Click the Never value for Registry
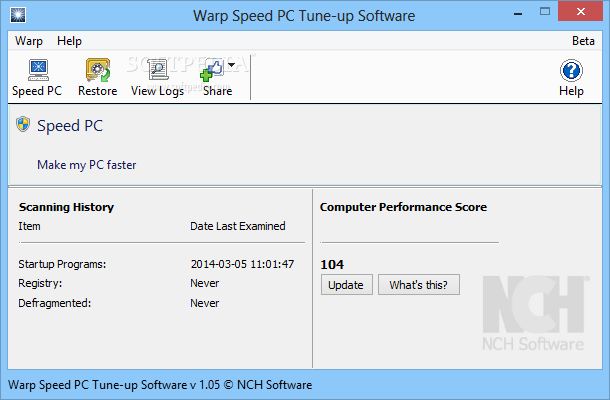 (x=205, y=283)
